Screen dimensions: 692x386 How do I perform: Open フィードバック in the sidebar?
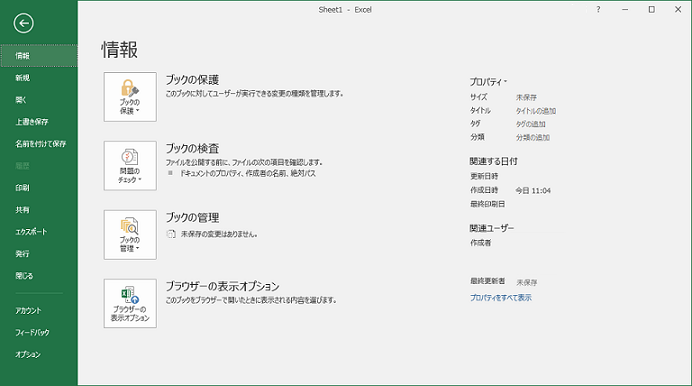[x=39, y=333]
